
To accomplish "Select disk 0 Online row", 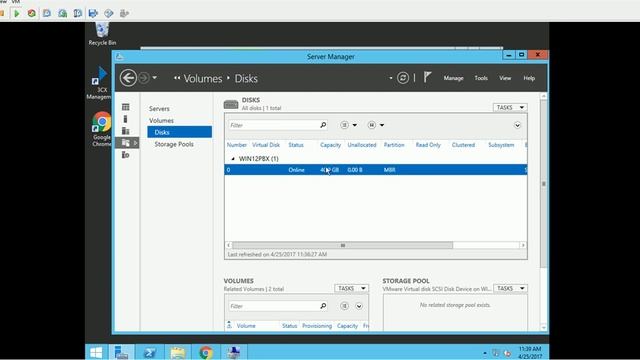I will 376,170.
